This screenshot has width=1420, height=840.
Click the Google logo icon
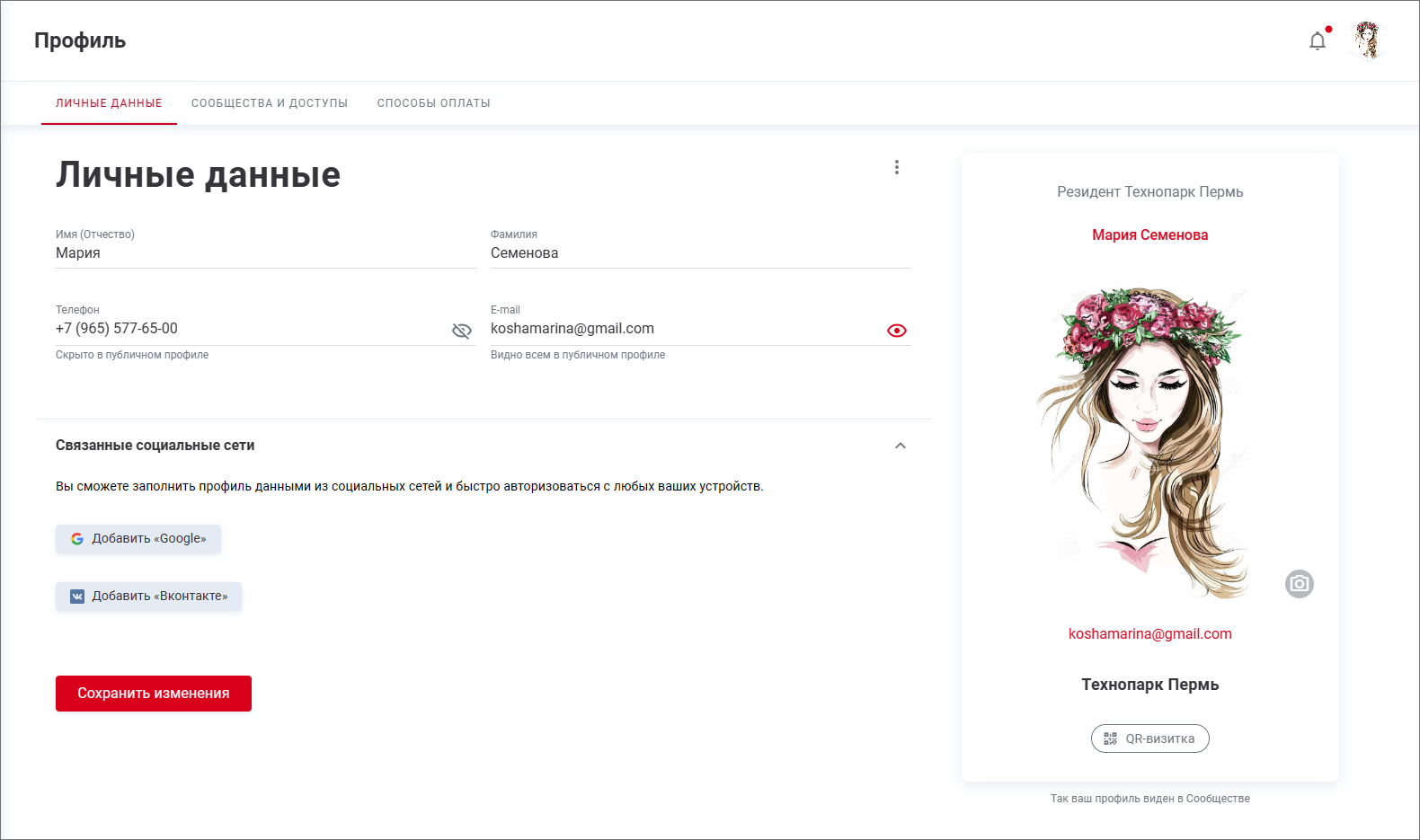(x=77, y=539)
